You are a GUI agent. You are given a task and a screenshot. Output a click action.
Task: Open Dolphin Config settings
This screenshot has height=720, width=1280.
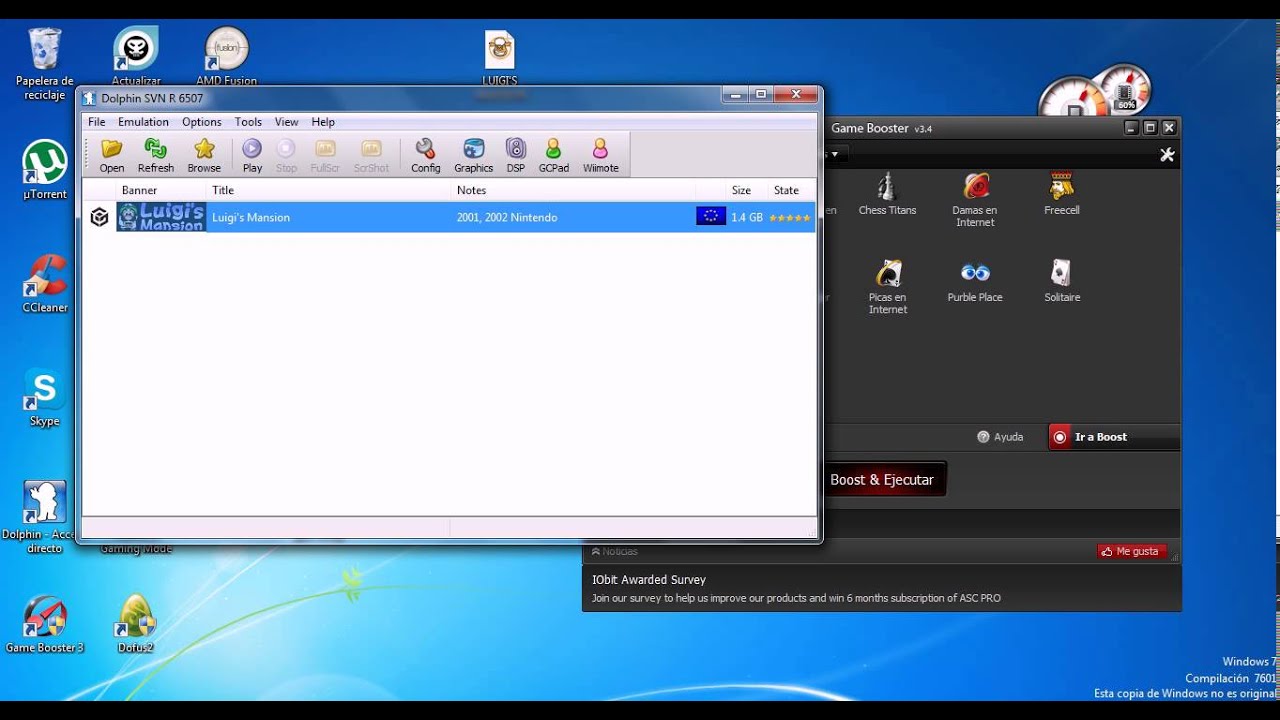425,156
